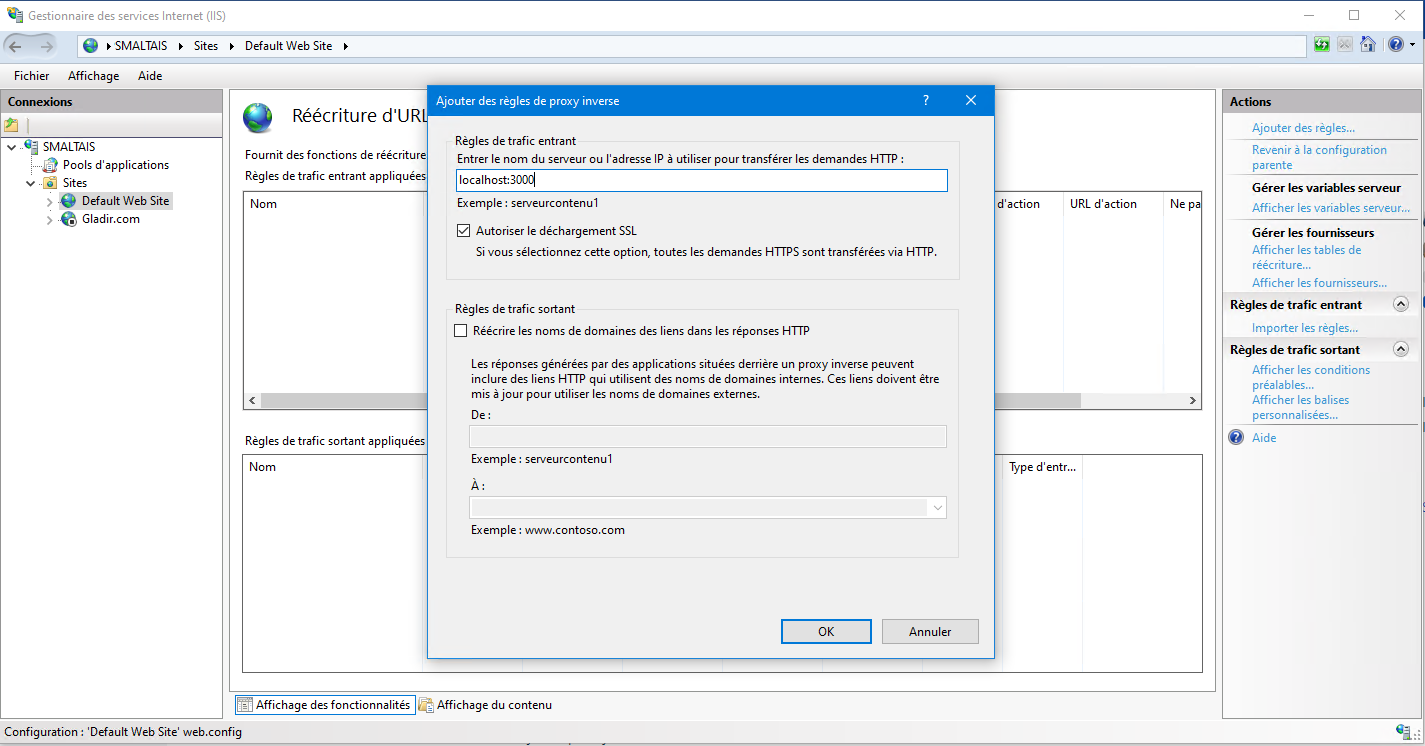Click the forward navigation arrow
This screenshot has height=746, width=1425.
click(x=47, y=46)
